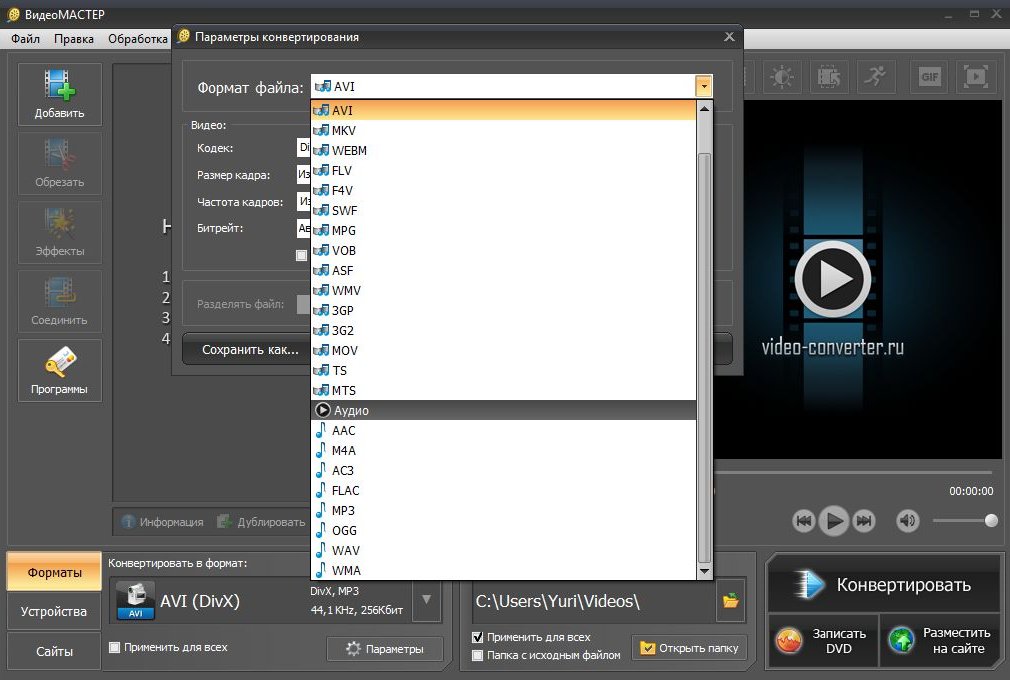The height and width of the screenshot is (680, 1010).
Task: Choose MP3 audio format in list
Action: 503,510
